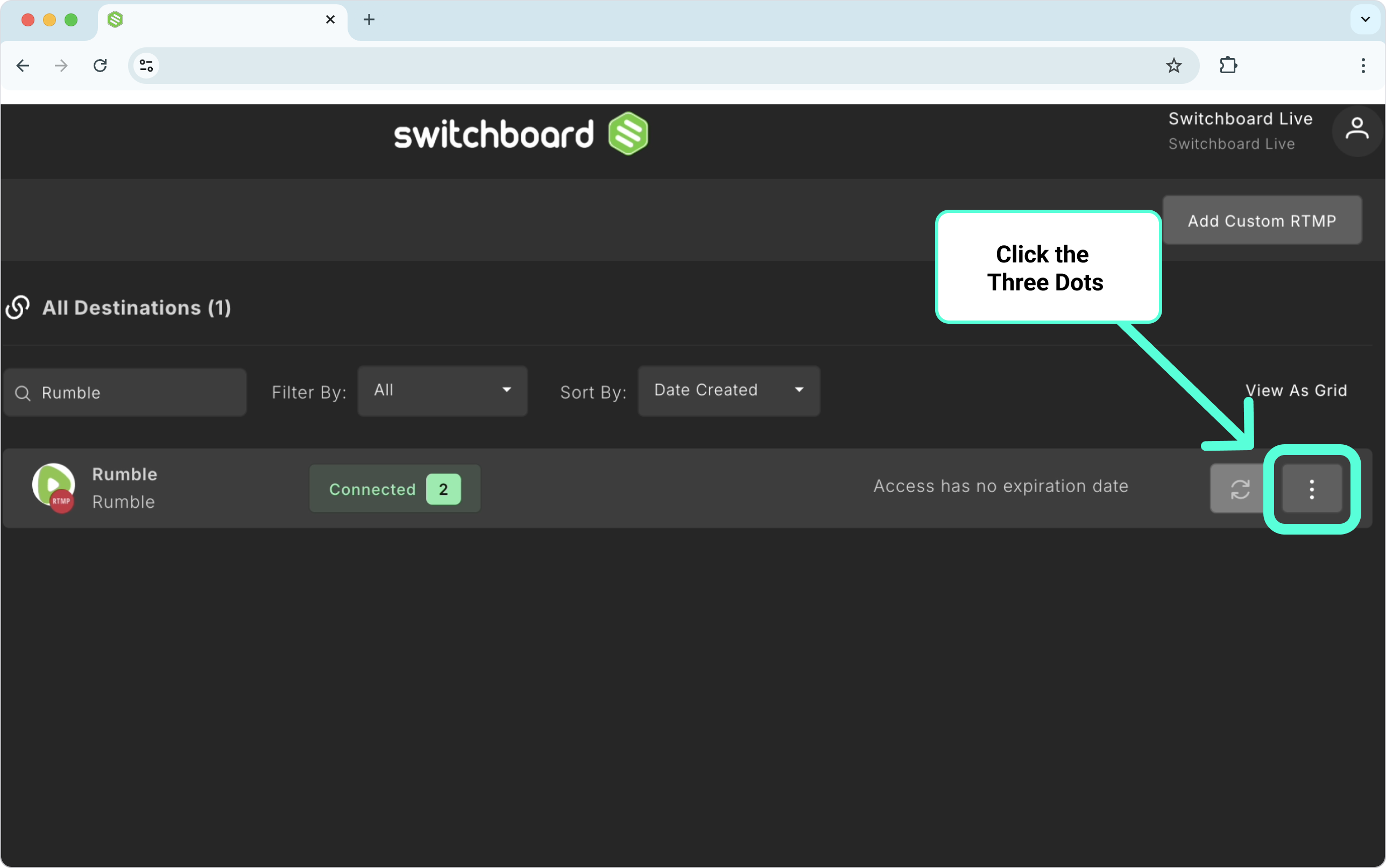Minimize the window with yellow button
The width and height of the screenshot is (1386, 868).
[x=49, y=20]
